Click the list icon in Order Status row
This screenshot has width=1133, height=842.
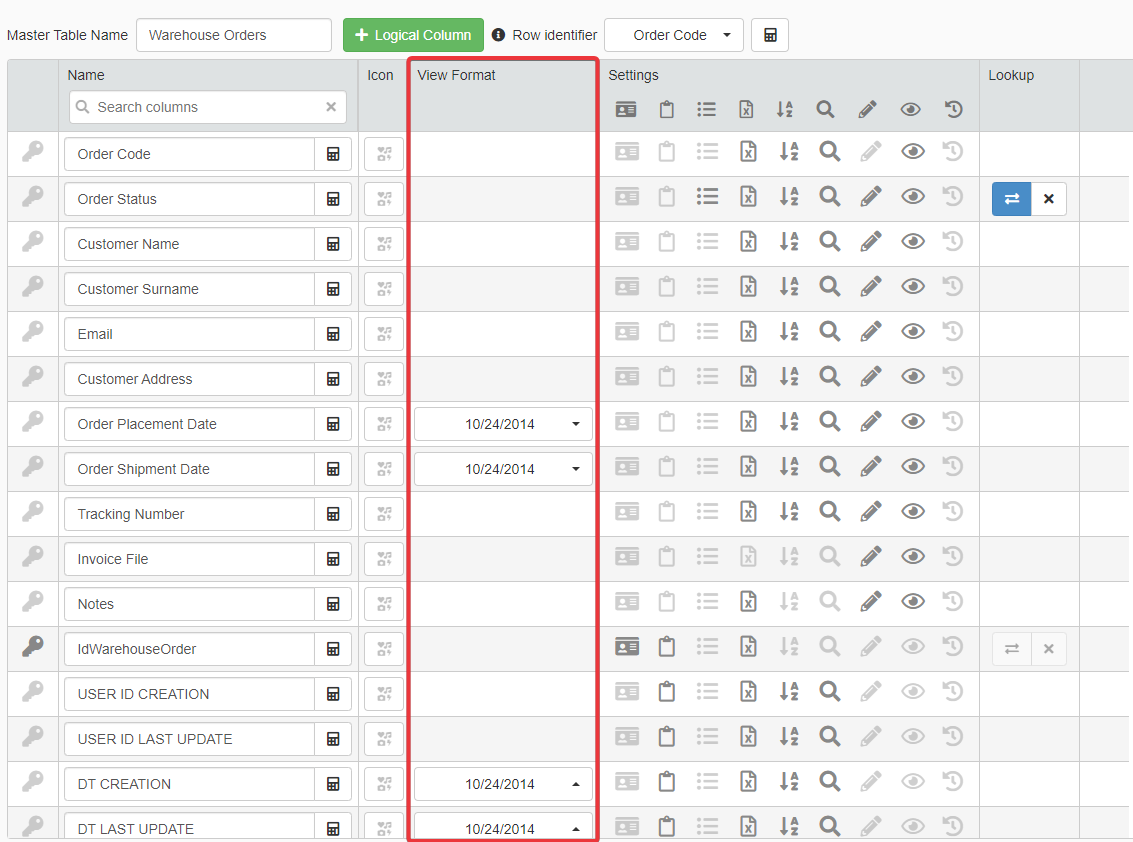707,197
